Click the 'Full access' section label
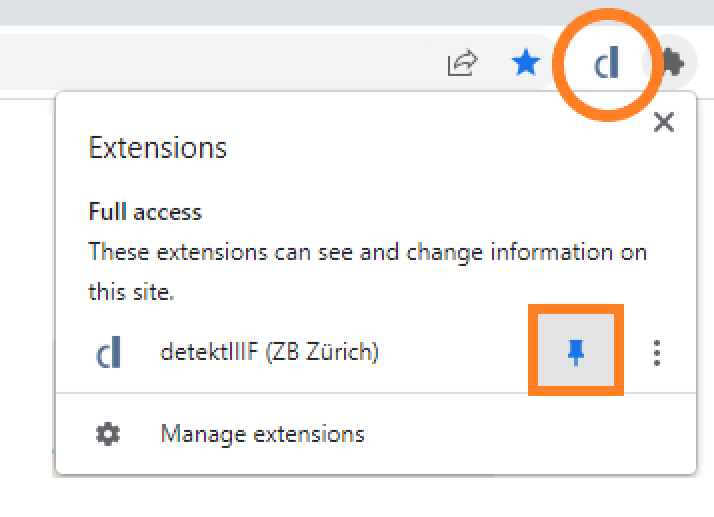 tap(145, 212)
